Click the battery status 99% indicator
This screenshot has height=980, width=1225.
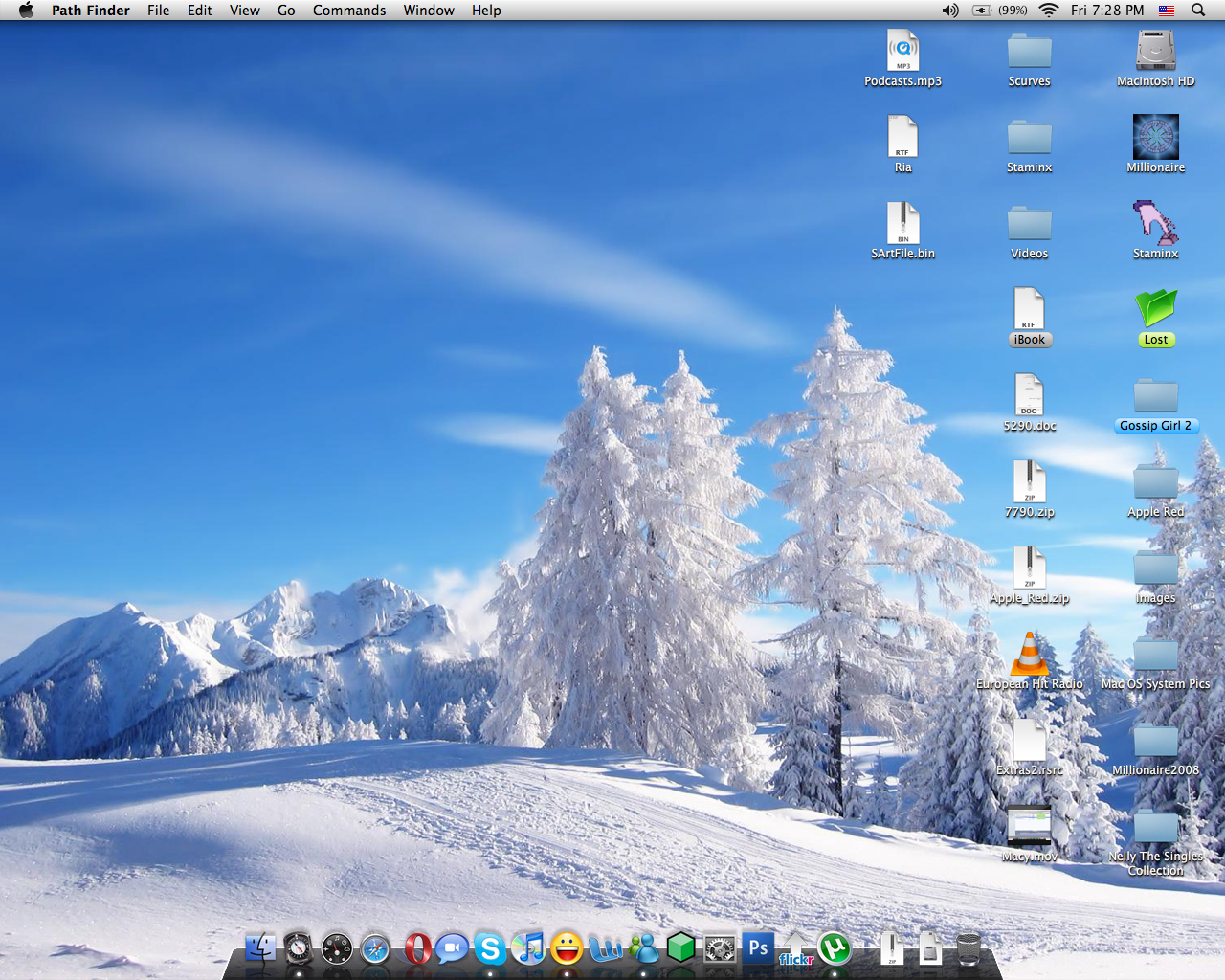click(1000, 10)
